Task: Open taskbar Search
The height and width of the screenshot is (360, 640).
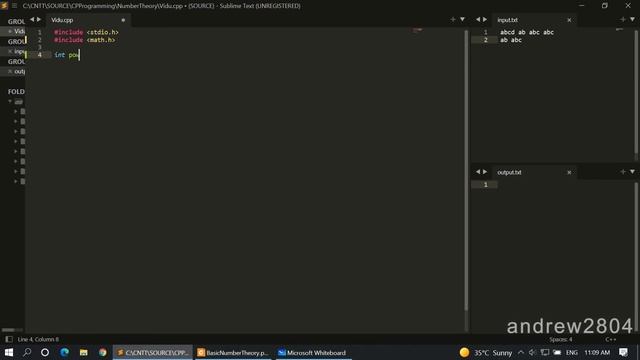Action: click(27, 352)
